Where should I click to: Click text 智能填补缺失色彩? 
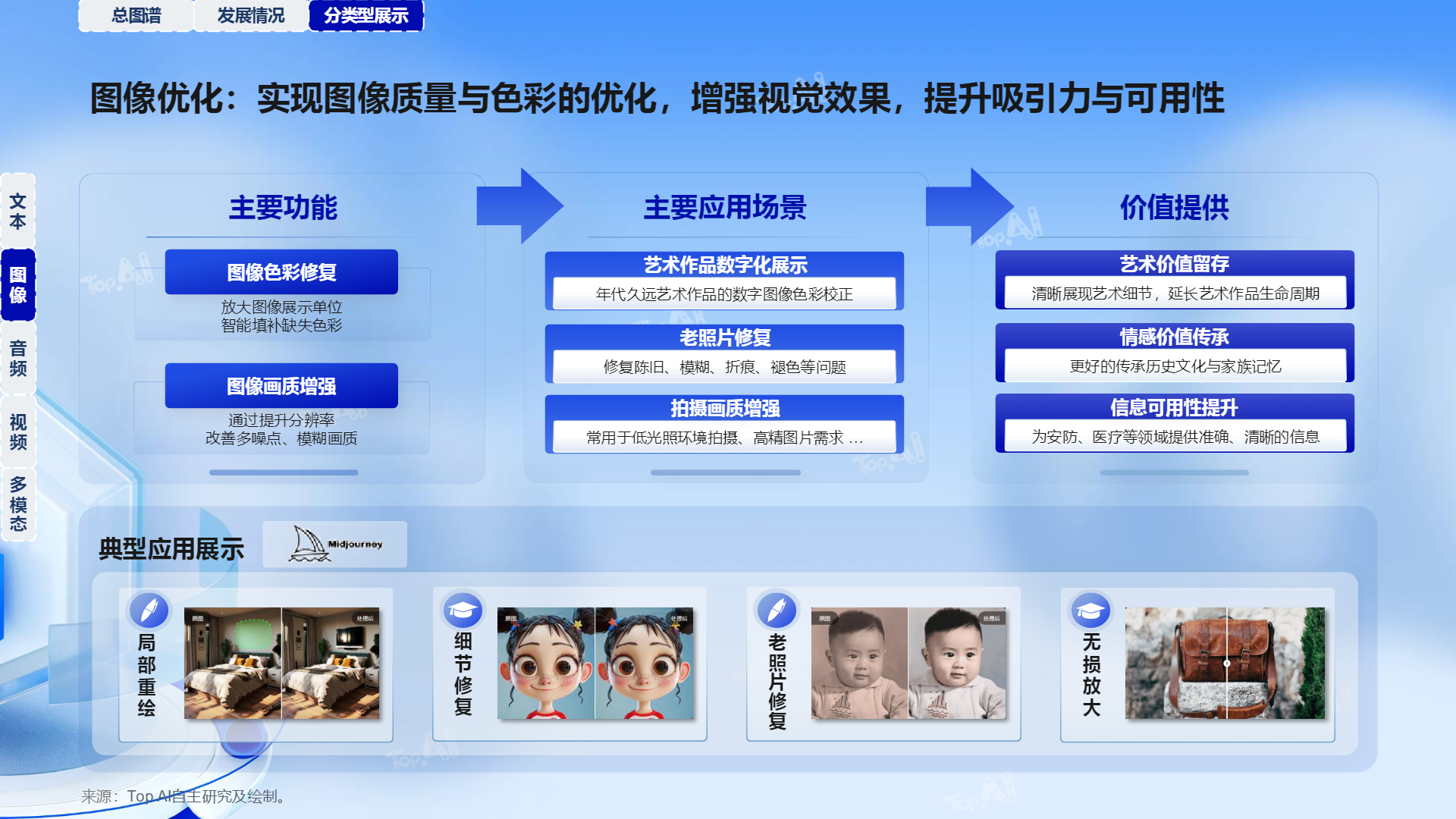click(x=281, y=325)
